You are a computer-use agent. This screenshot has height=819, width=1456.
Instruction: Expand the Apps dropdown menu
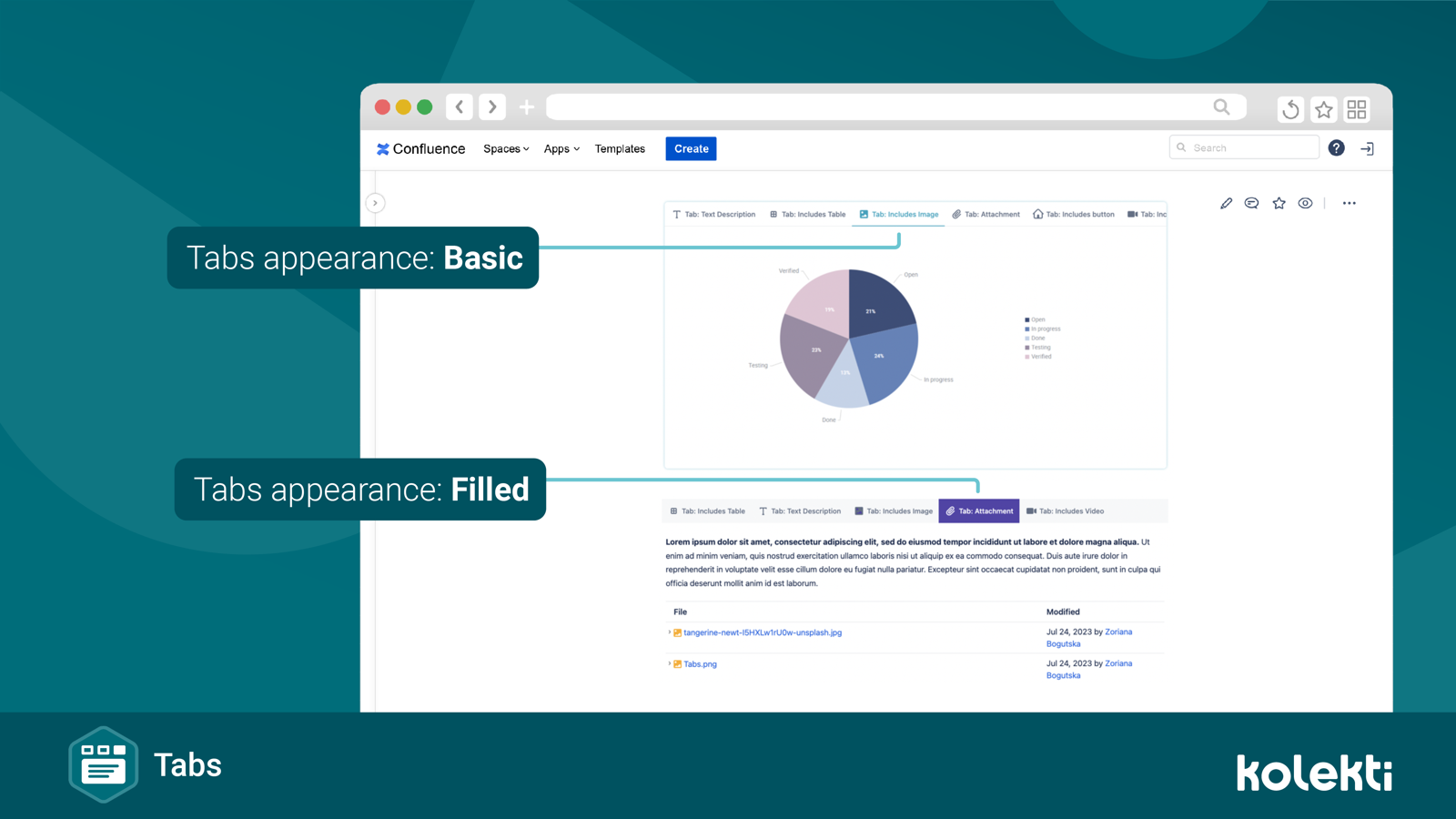tap(561, 149)
